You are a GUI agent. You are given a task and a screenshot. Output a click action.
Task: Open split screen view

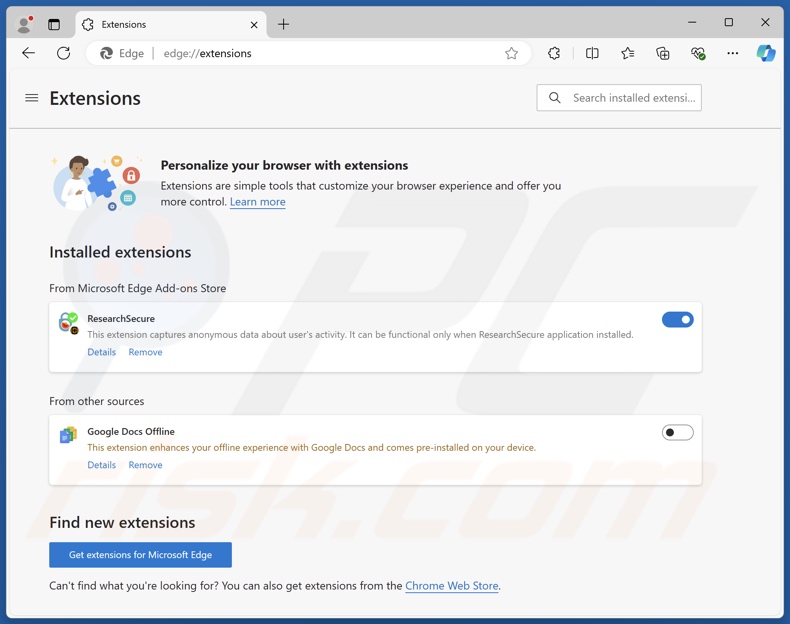tap(592, 53)
